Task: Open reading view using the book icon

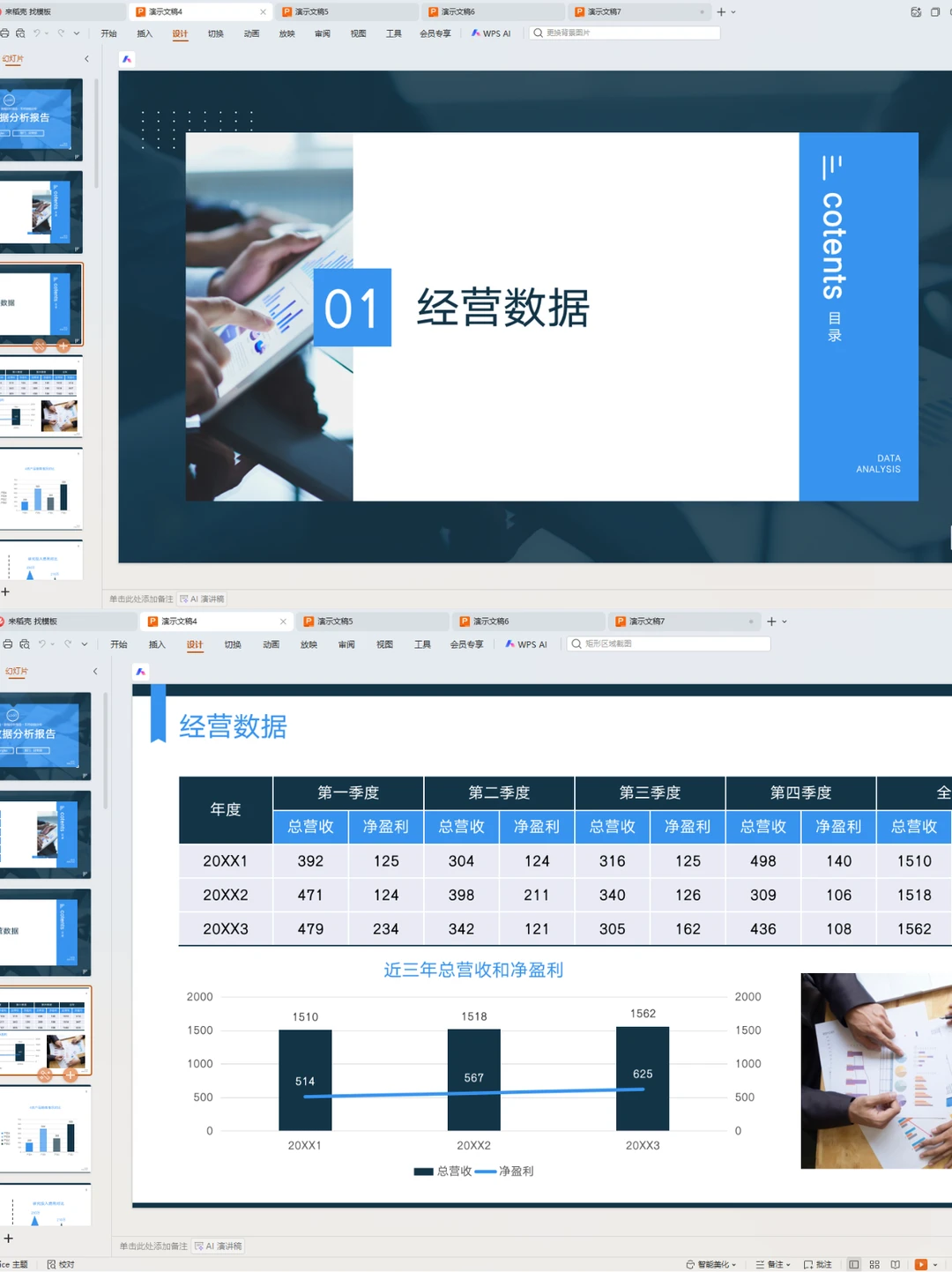Action: point(895,1264)
